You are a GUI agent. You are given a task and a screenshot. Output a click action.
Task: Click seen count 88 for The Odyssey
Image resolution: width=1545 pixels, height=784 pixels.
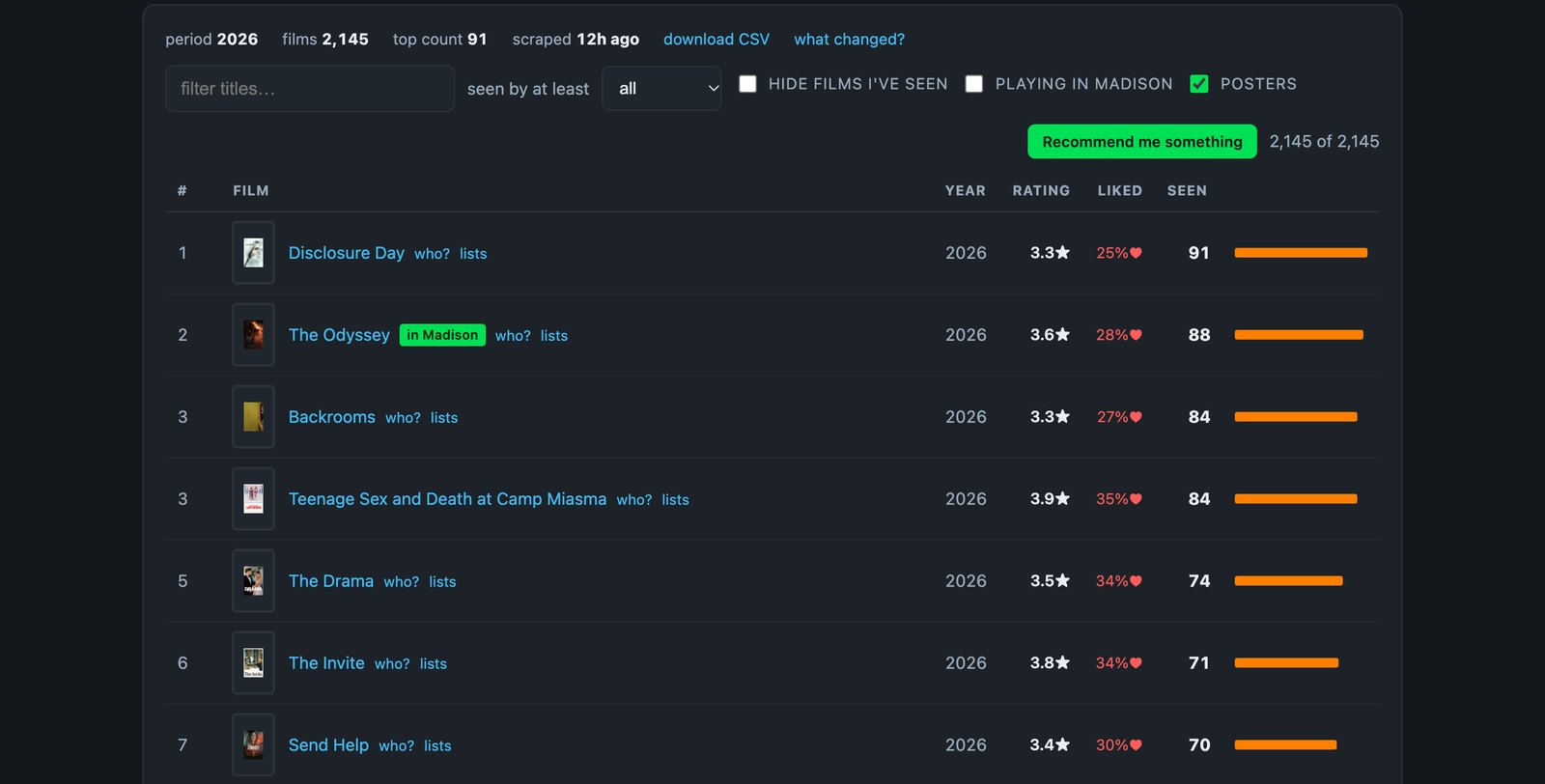1199,335
